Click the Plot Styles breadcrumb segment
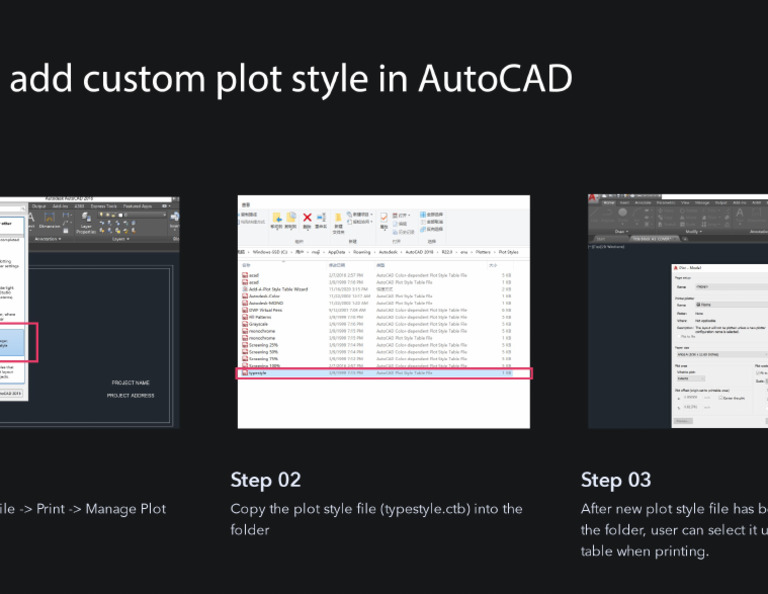This screenshot has height=594, width=768. [509, 252]
